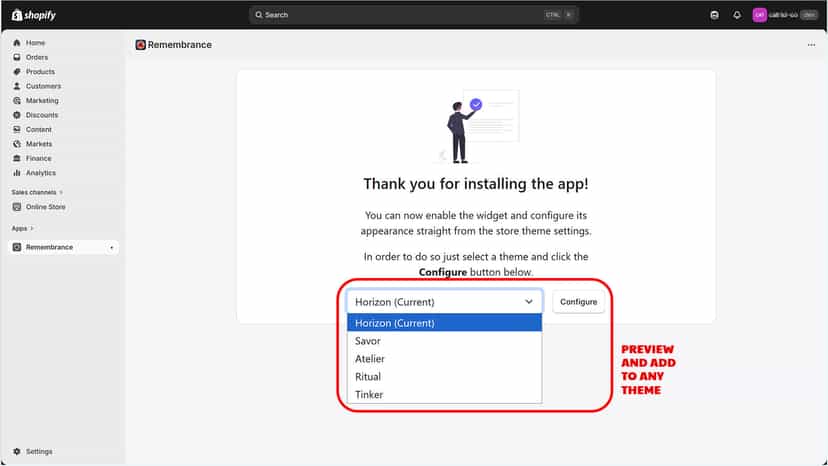828x466 pixels.
Task: Select Horizon (Current) from the list
Action: pyautogui.click(x=445, y=323)
